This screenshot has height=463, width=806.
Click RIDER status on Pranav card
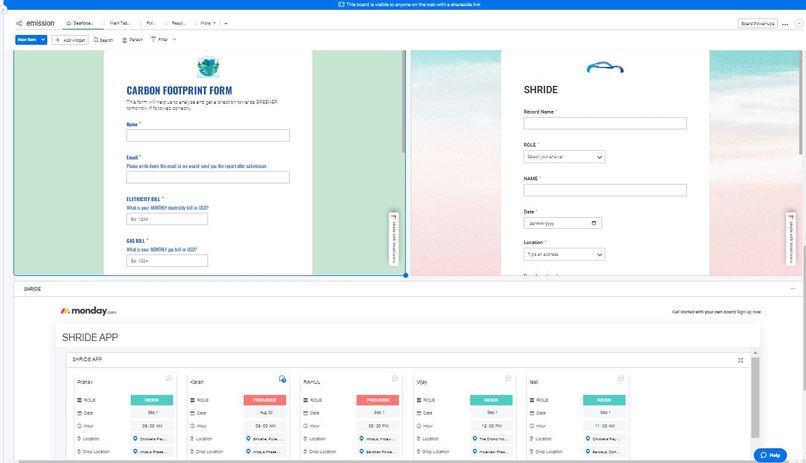[152, 400]
